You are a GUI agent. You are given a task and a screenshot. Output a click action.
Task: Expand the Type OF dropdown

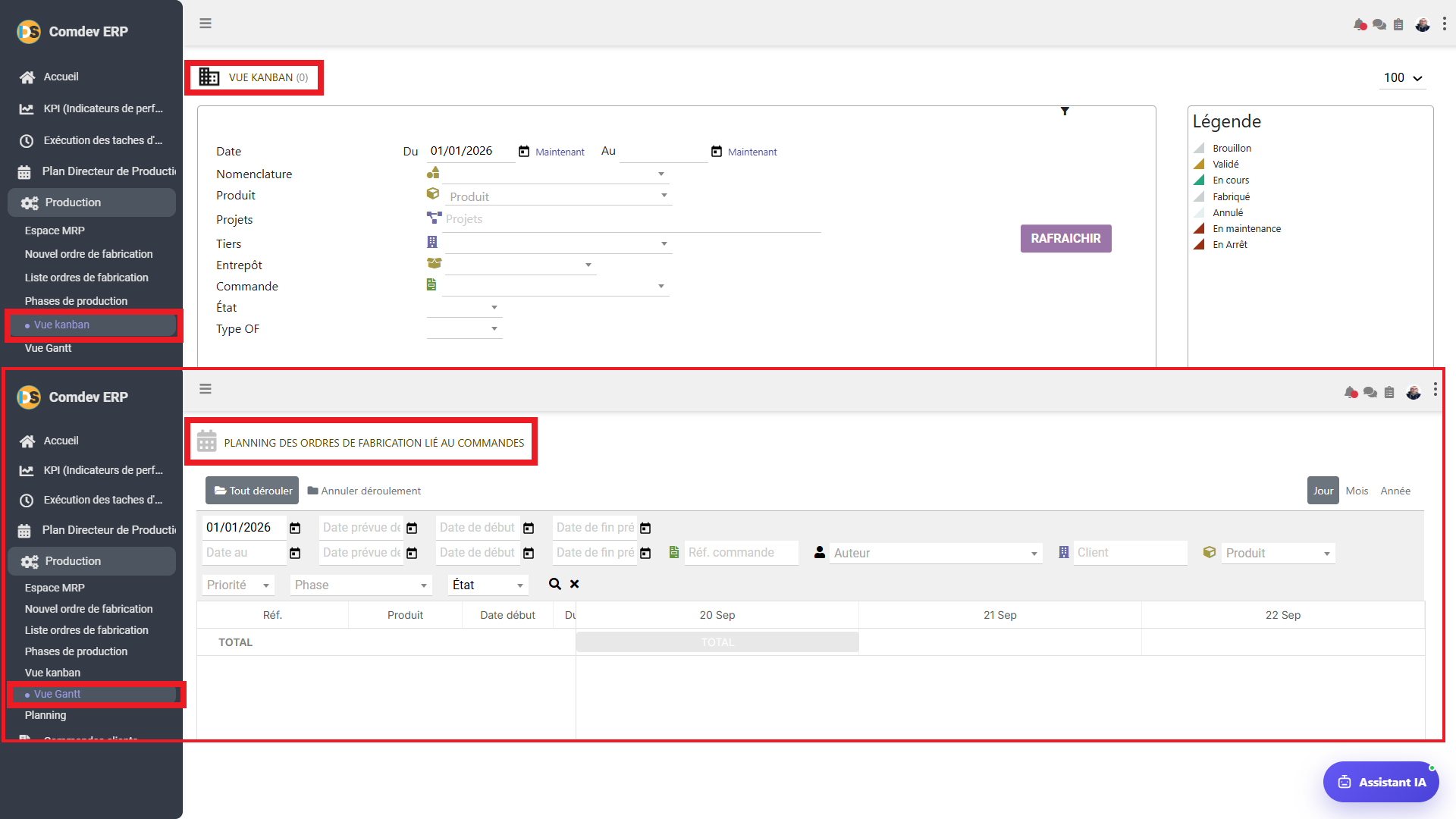(494, 329)
